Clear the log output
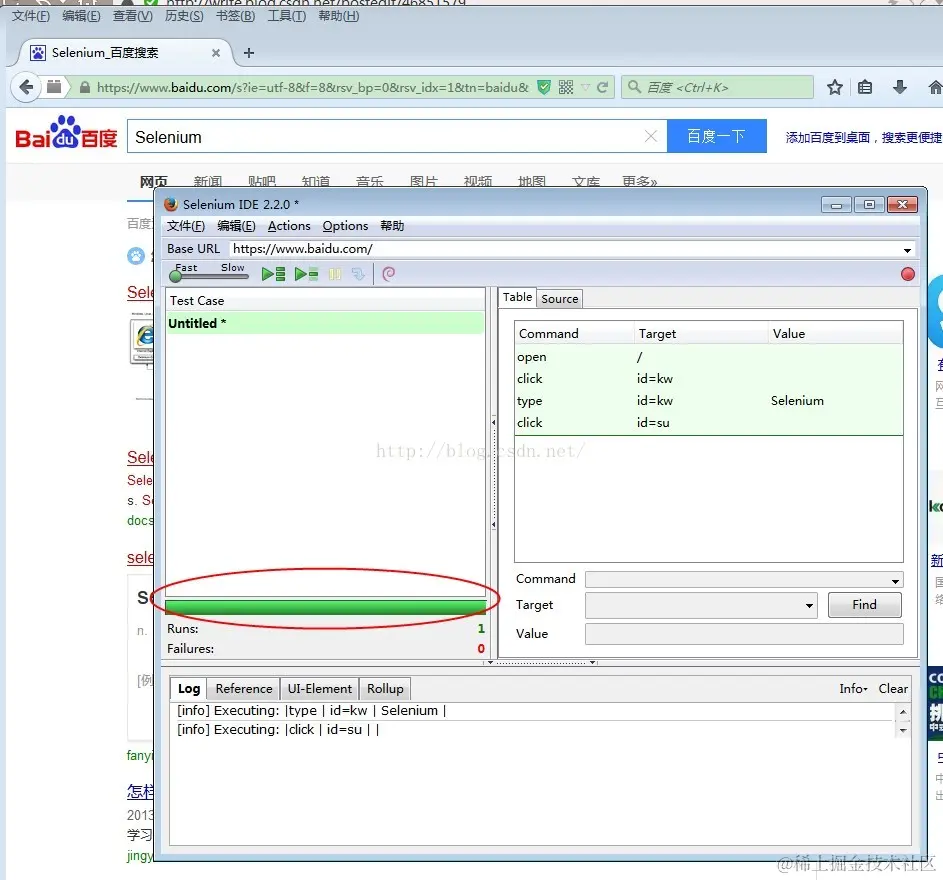 (x=893, y=689)
